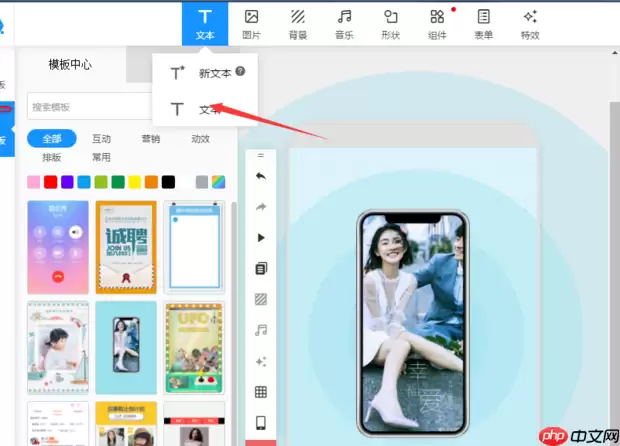Select the plain text (T) menu entry below 新文本
This screenshot has height=446, width=620.
[205, 109]
